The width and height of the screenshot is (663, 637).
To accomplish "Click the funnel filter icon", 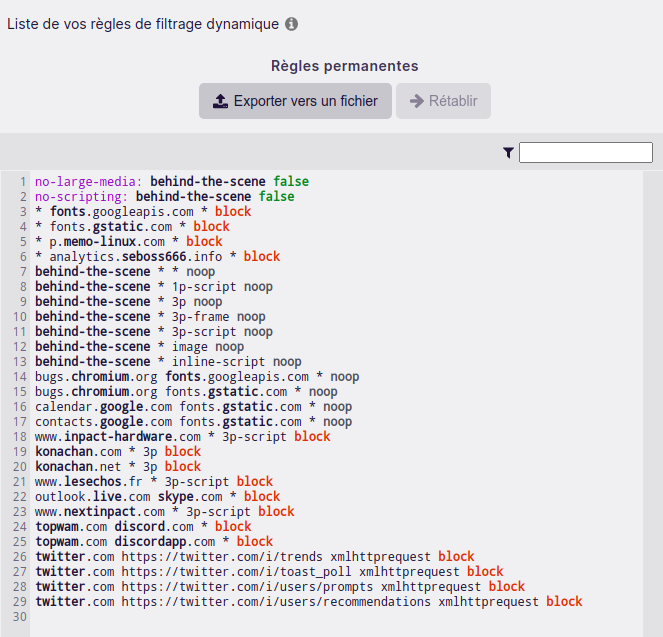I will 508,153.
